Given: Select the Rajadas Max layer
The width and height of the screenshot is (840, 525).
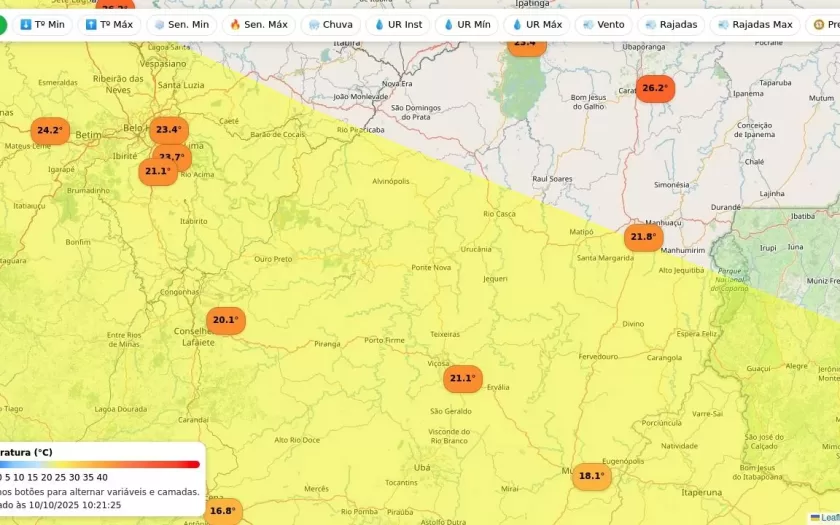Looking at the screenshot, I should click(x=754, y=25).
